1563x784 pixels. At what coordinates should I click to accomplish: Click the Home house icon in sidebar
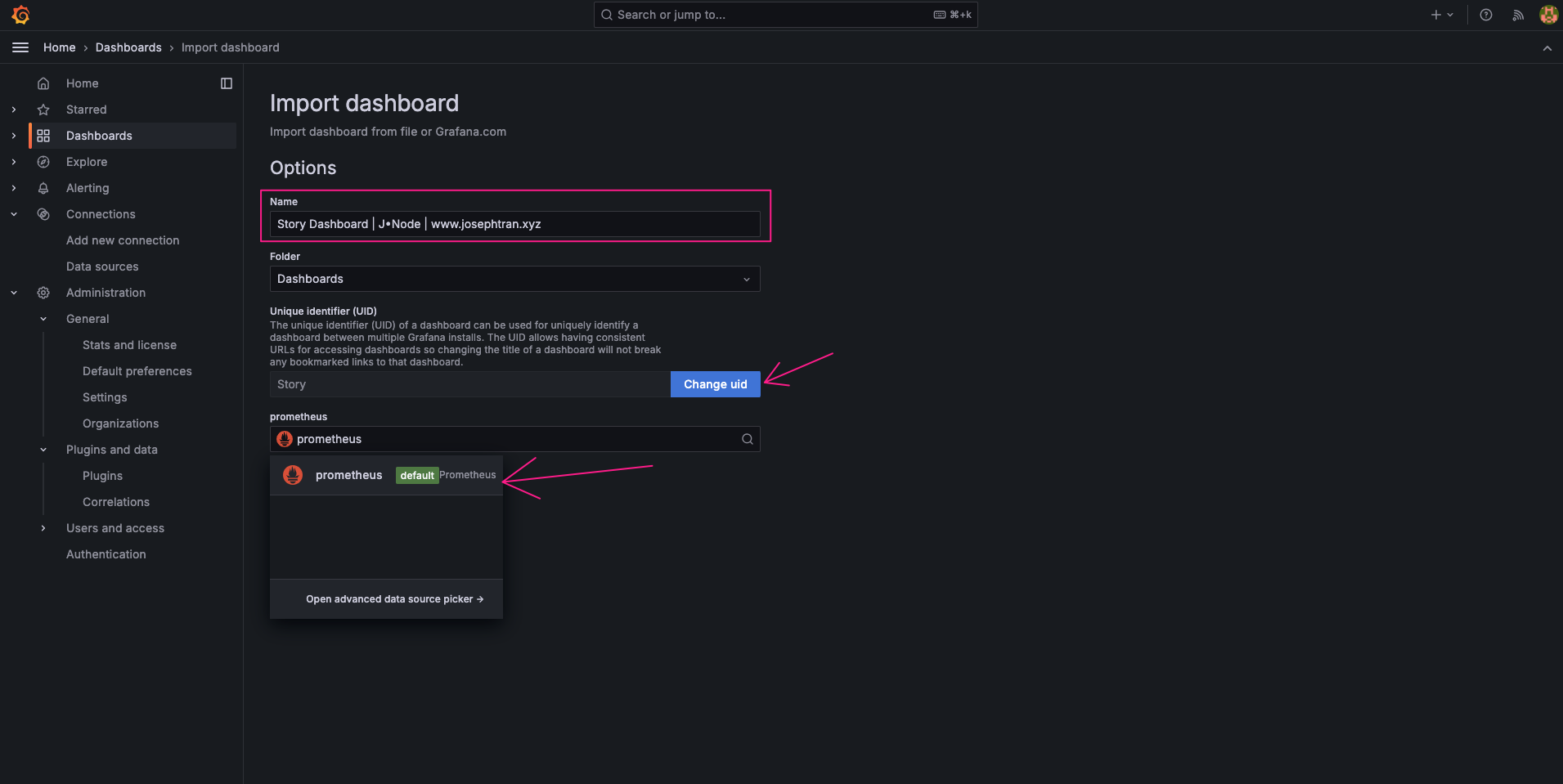[43, 83]
